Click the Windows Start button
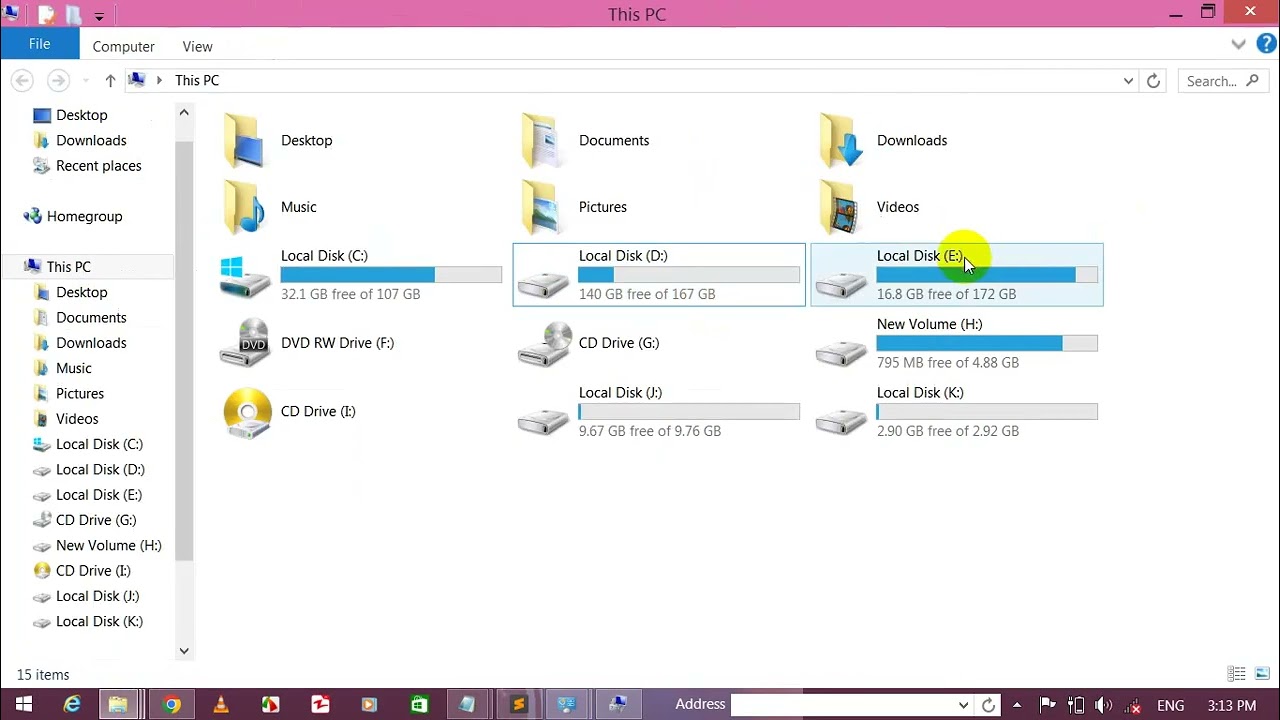 coord(24,705)
